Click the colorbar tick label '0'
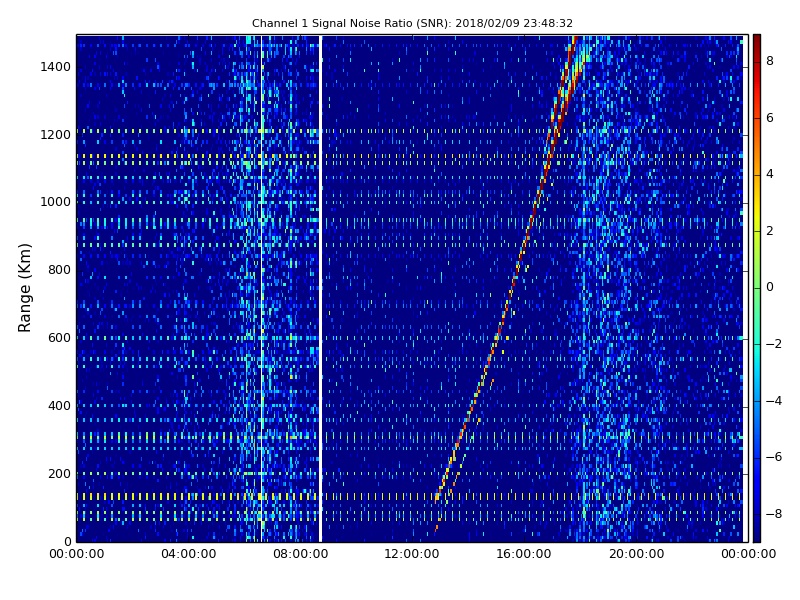800x600 pixels. (769, 287)
